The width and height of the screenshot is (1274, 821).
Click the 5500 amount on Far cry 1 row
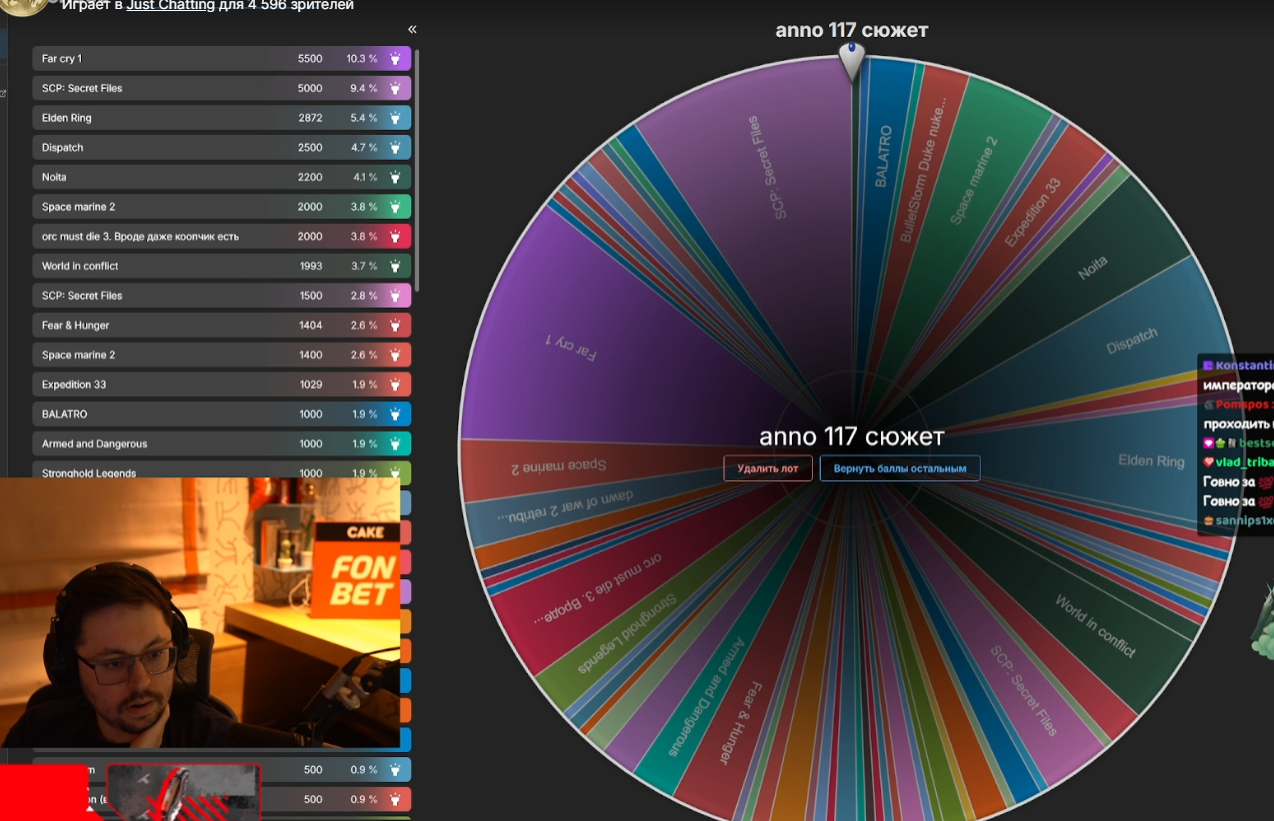point(310,59)
